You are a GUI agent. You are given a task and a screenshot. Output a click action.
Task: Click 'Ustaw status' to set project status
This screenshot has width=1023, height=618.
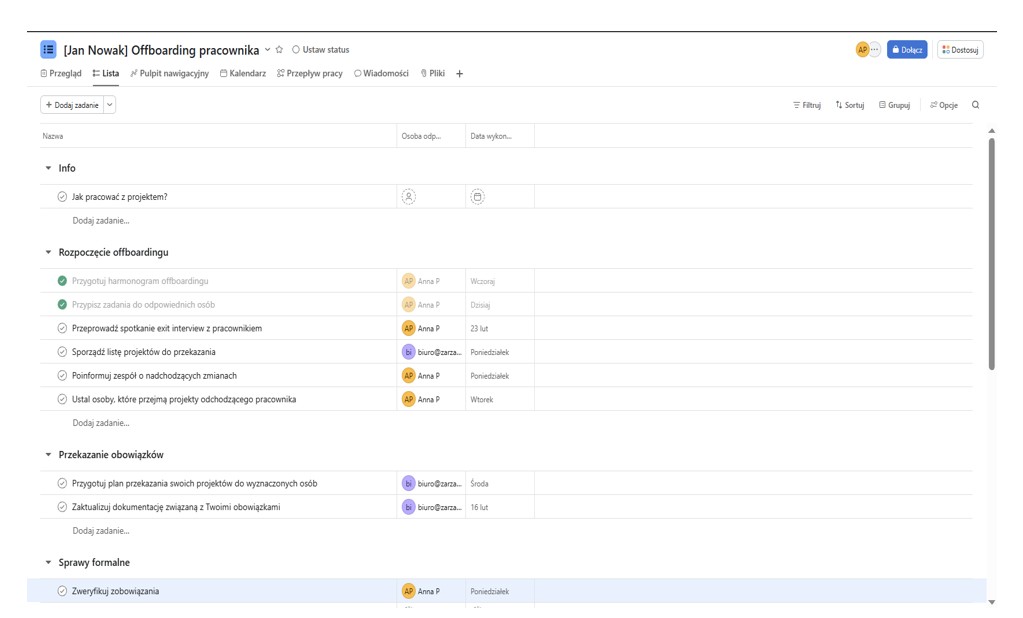click(321, 50)
